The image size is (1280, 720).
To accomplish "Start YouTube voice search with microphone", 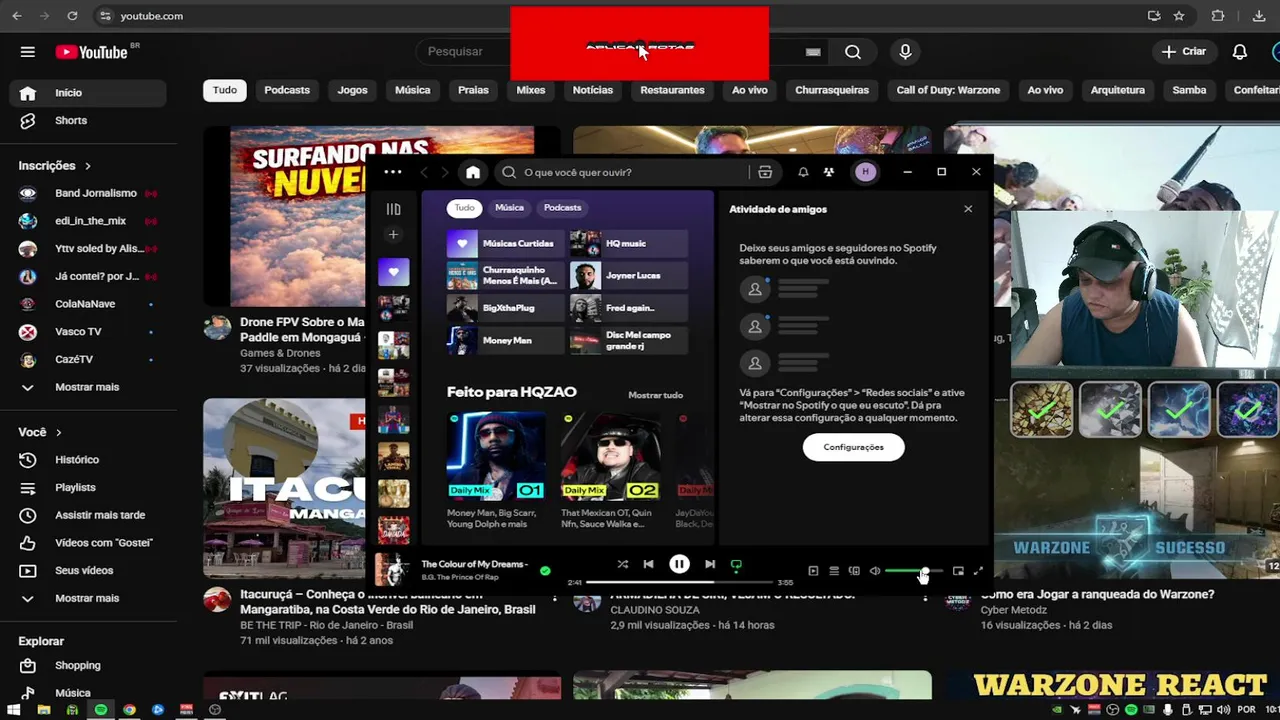I will 905,52.
